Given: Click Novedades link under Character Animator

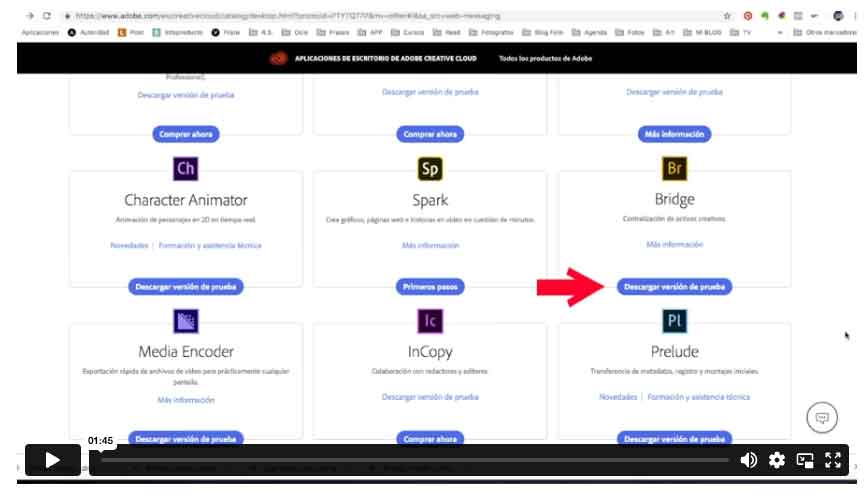Looking at the screenshot, I should [129, 245].
